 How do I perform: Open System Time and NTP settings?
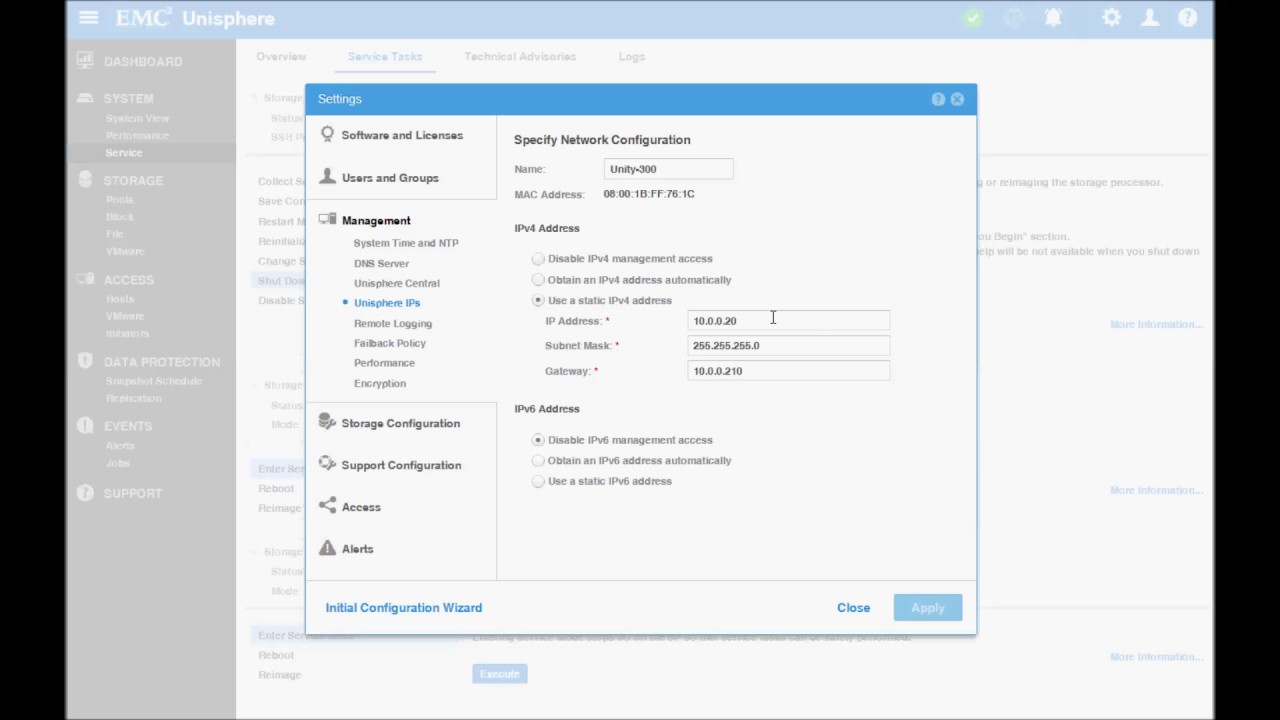pyautogui.click(x=406, y=243)
